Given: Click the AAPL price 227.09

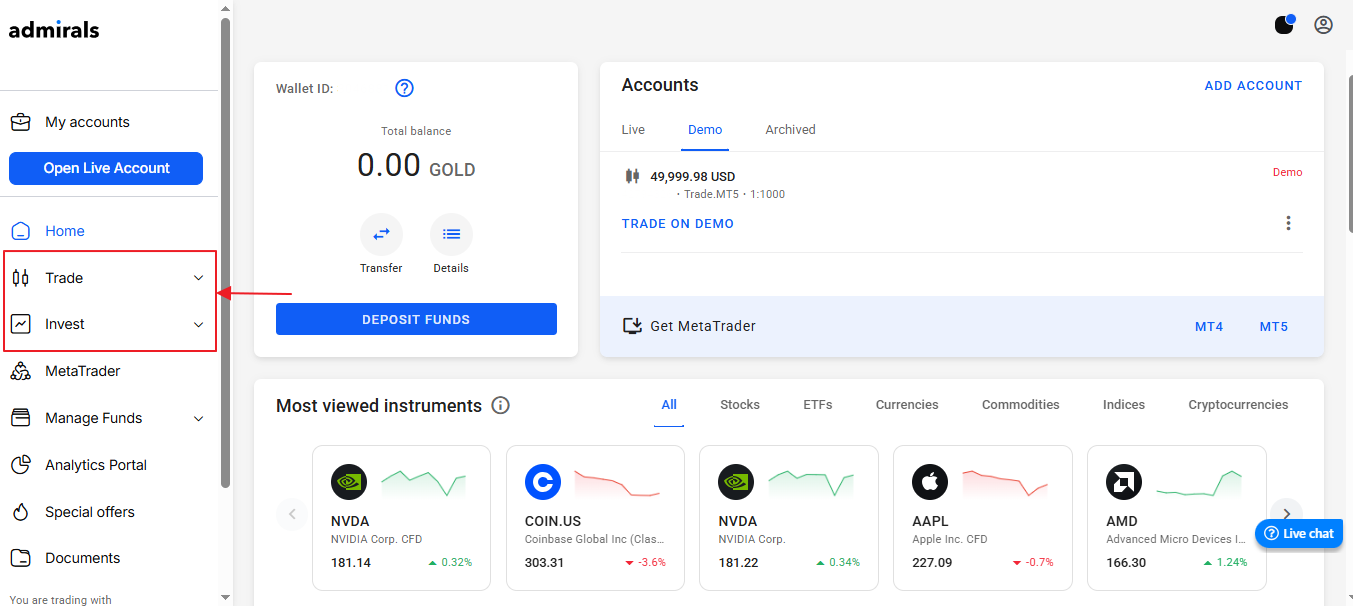Looking at the screenshot, I should point(932,563).
